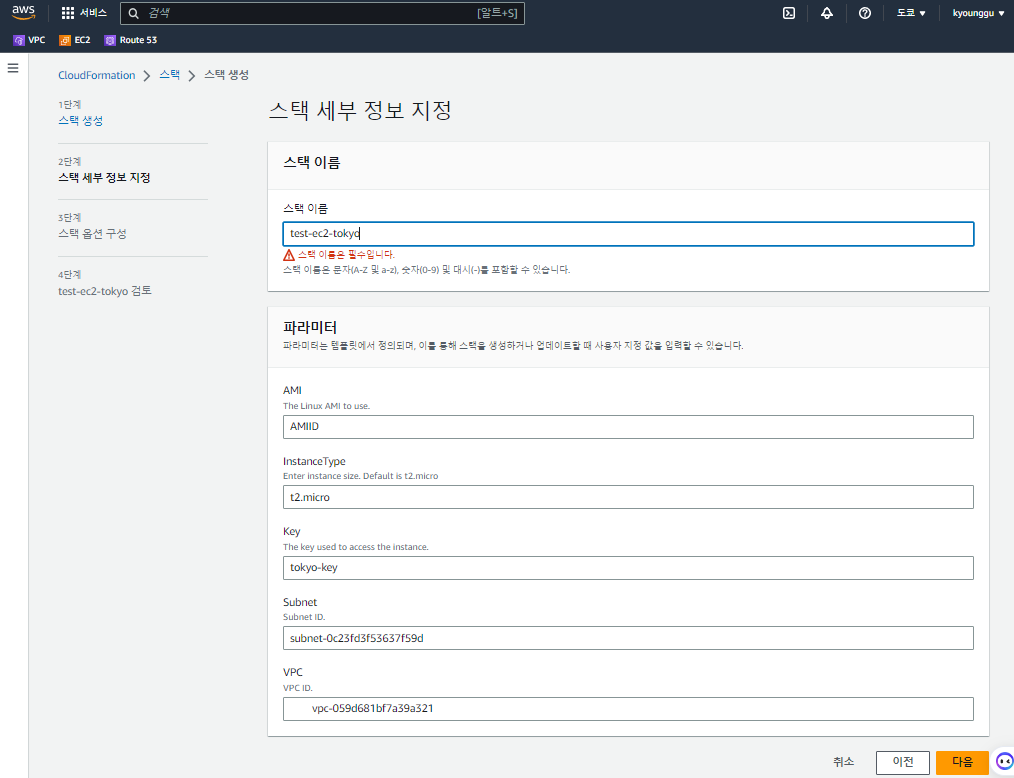
Task: Click the 'The key used to access' description
Action: pyautogui.click(x=356, y=547)
